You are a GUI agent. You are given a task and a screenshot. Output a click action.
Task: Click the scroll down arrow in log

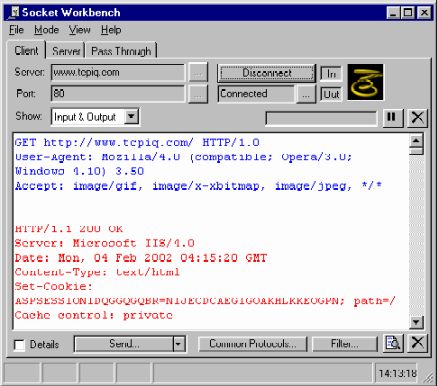pos(416,322)
